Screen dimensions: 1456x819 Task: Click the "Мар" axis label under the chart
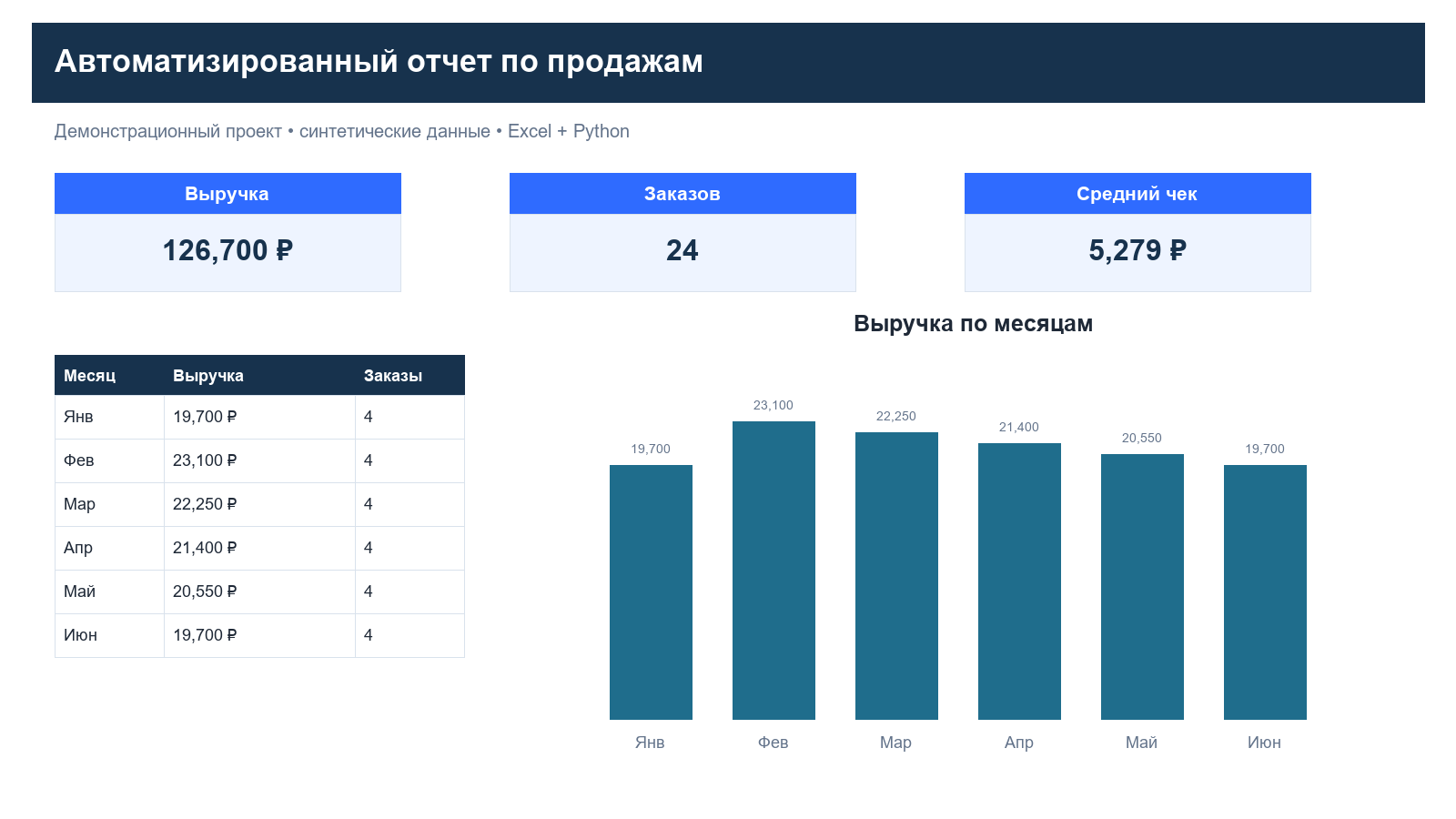pos(896,743)
